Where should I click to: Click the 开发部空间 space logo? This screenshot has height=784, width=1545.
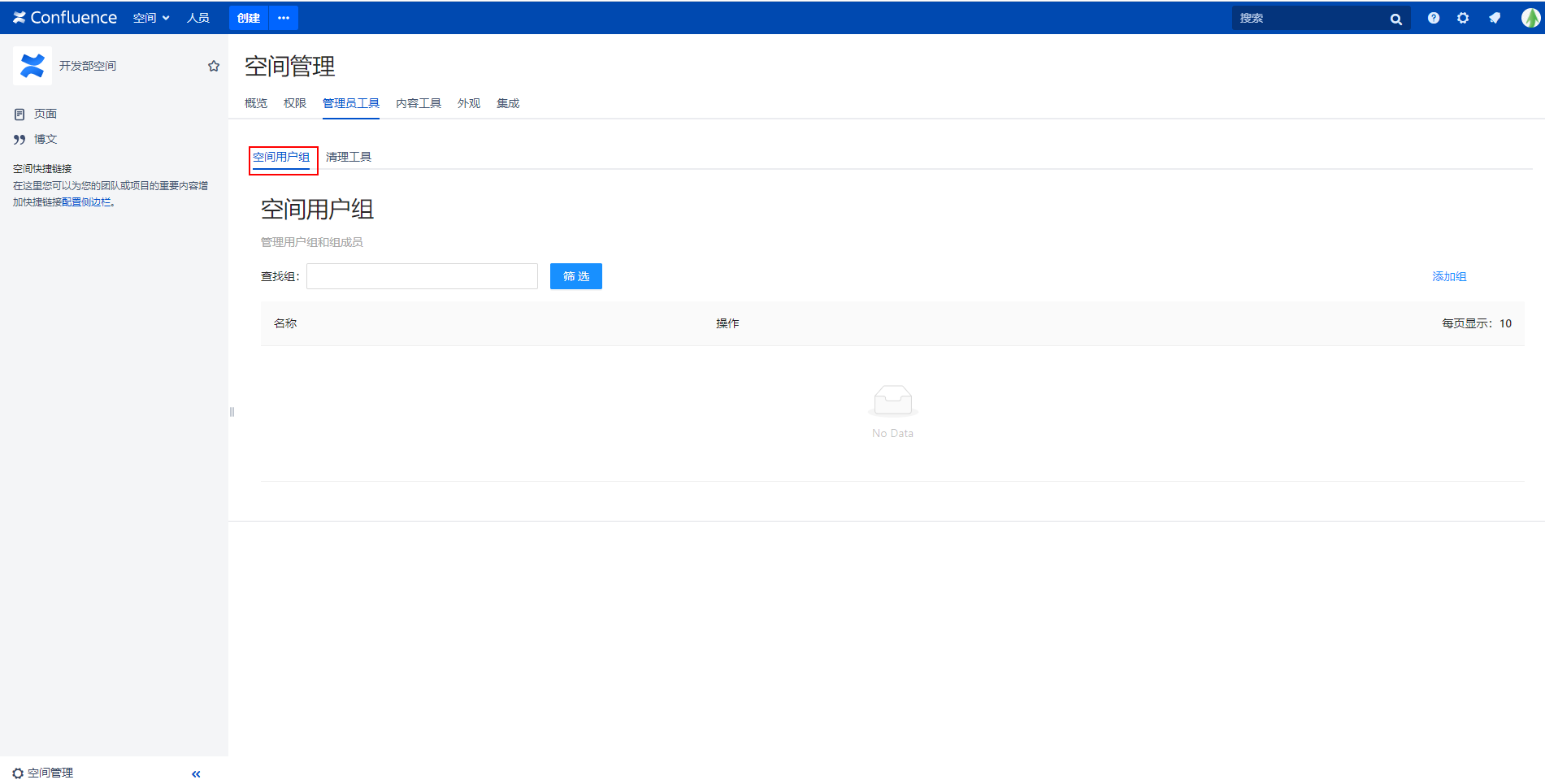click(x=33, y=66)
